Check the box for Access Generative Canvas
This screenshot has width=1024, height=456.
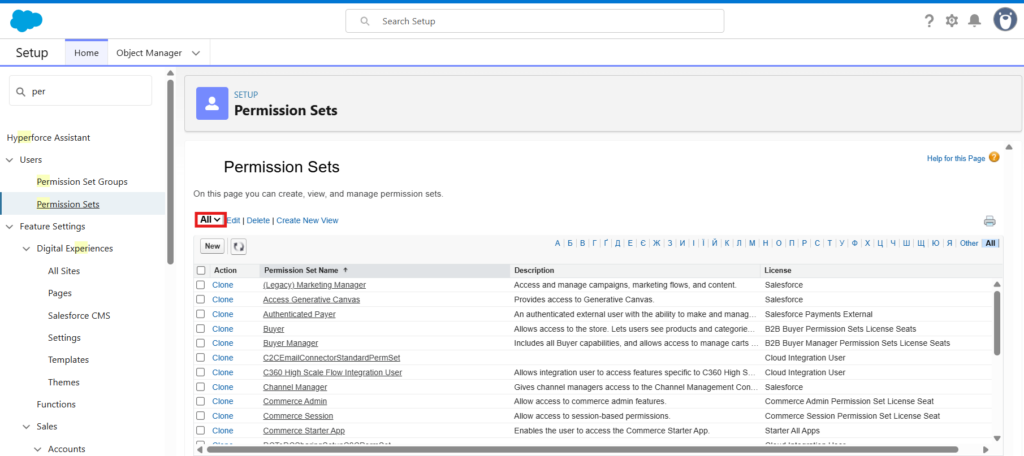tap(201, 299)
